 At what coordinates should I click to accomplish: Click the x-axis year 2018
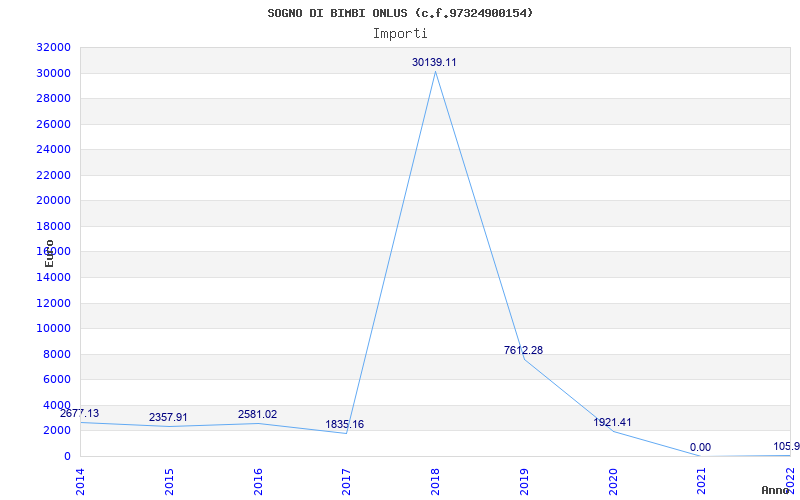[435, 482]
